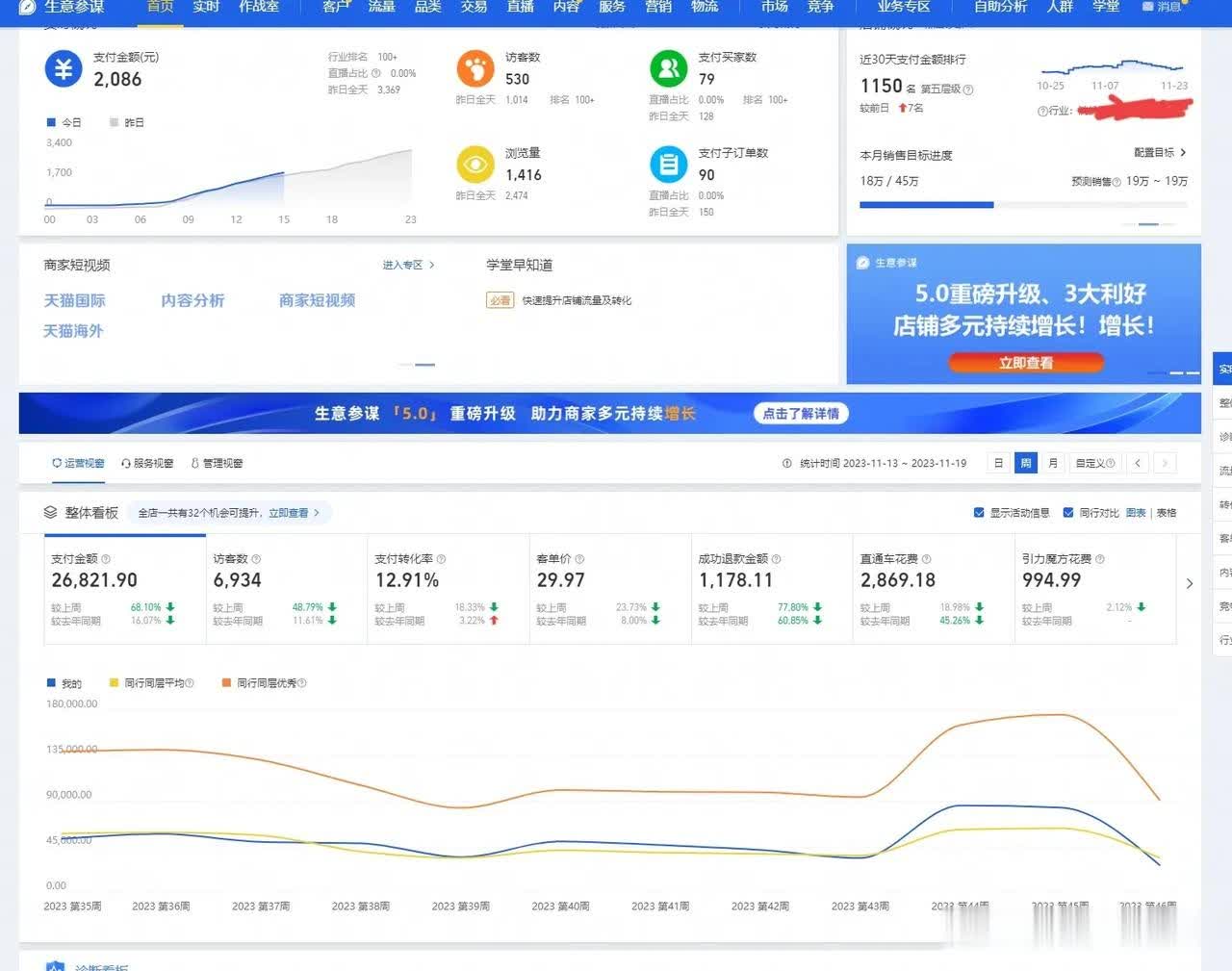
Task: Click help icon next to 直播占比 0.00%
Action: [375, 73]
